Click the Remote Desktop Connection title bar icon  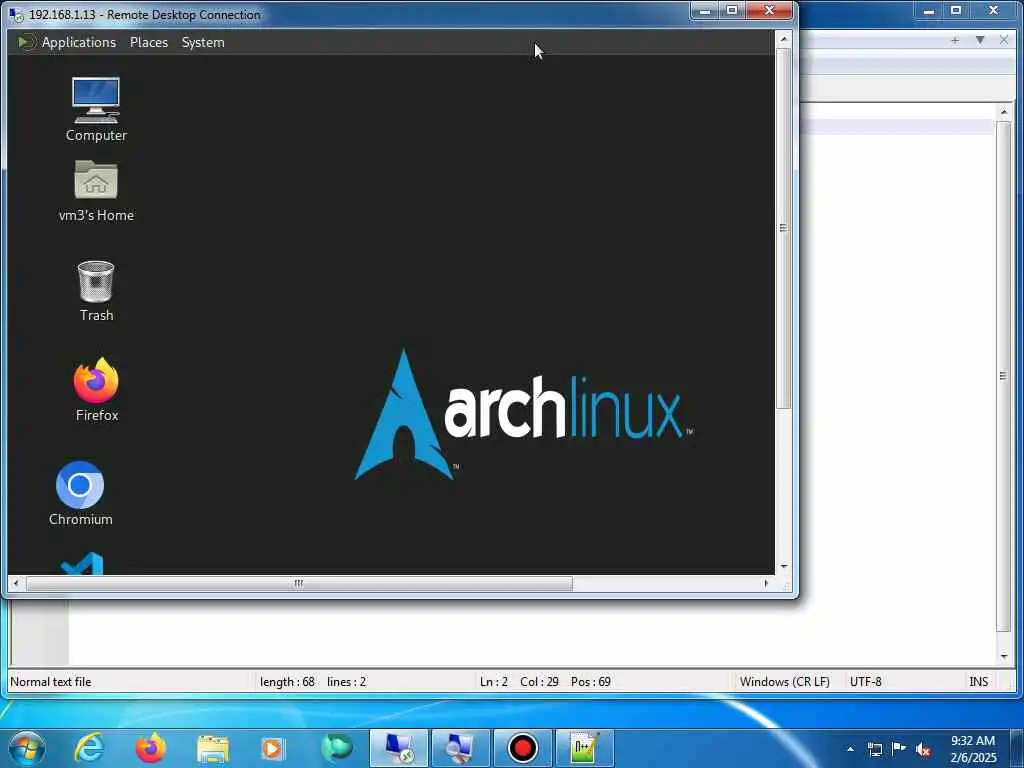[16, 14]
